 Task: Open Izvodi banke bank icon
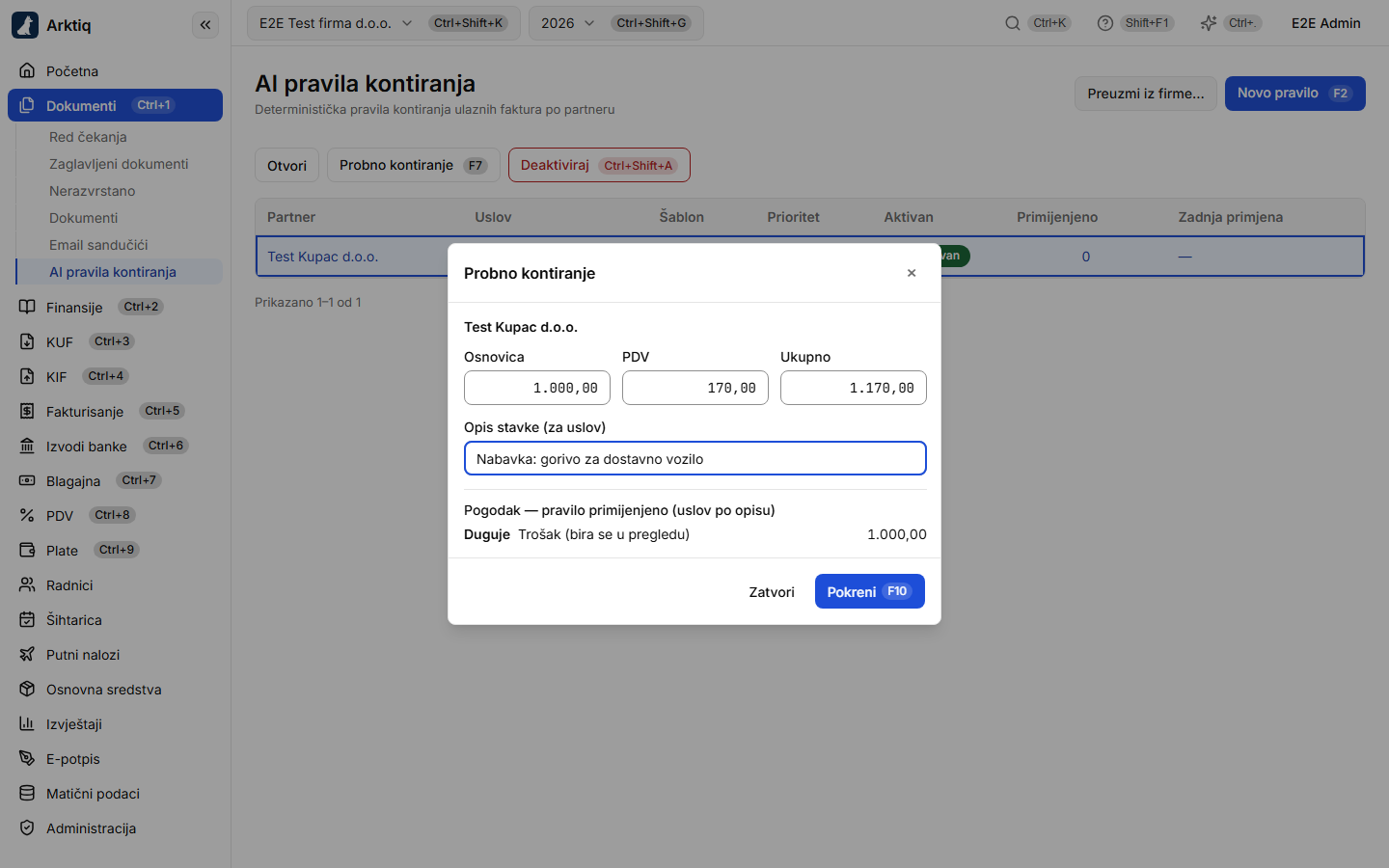(x=27, y=446)
